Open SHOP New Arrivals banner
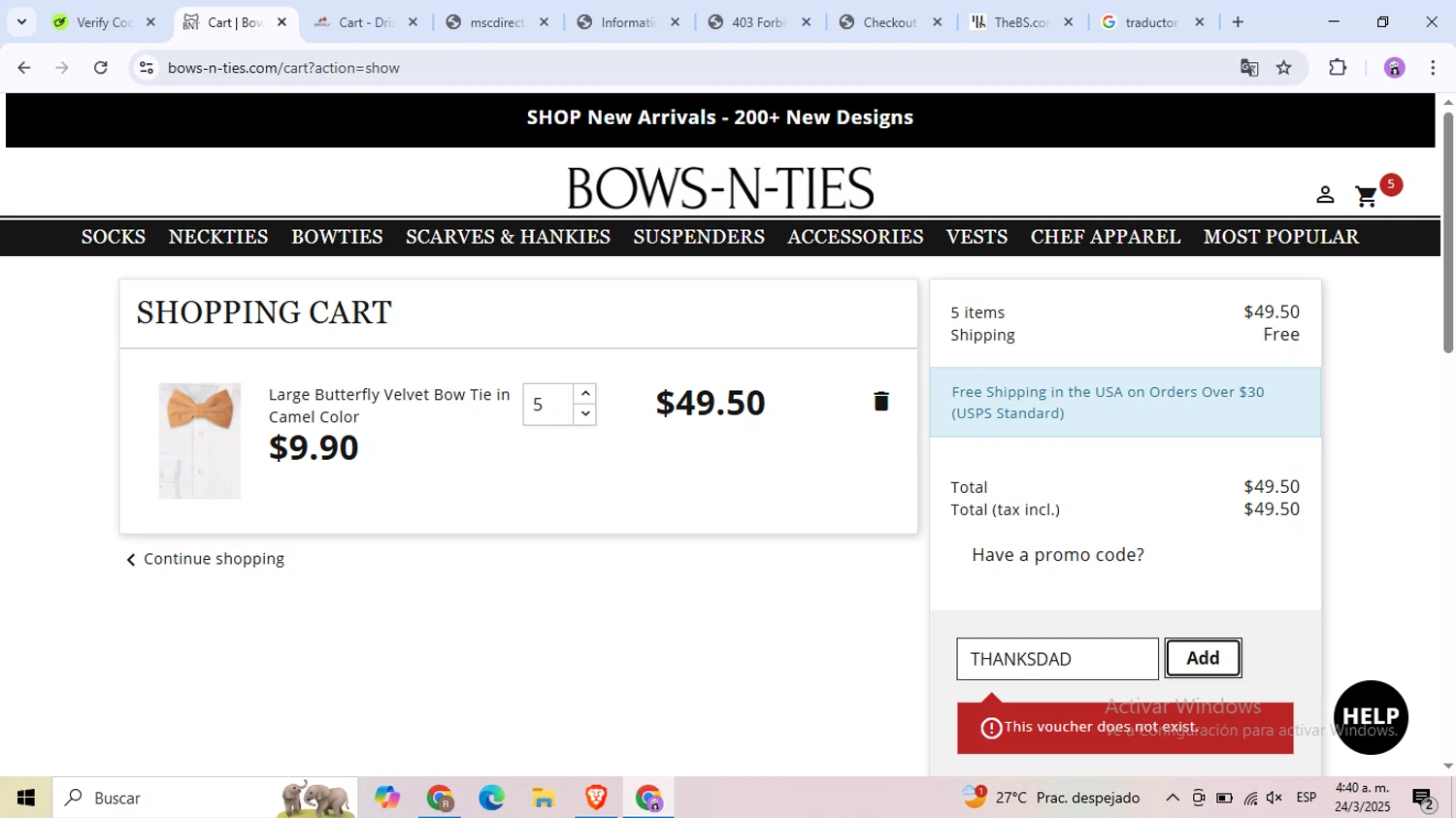Viewport: 1456px width, 818px height. [720, 117]
